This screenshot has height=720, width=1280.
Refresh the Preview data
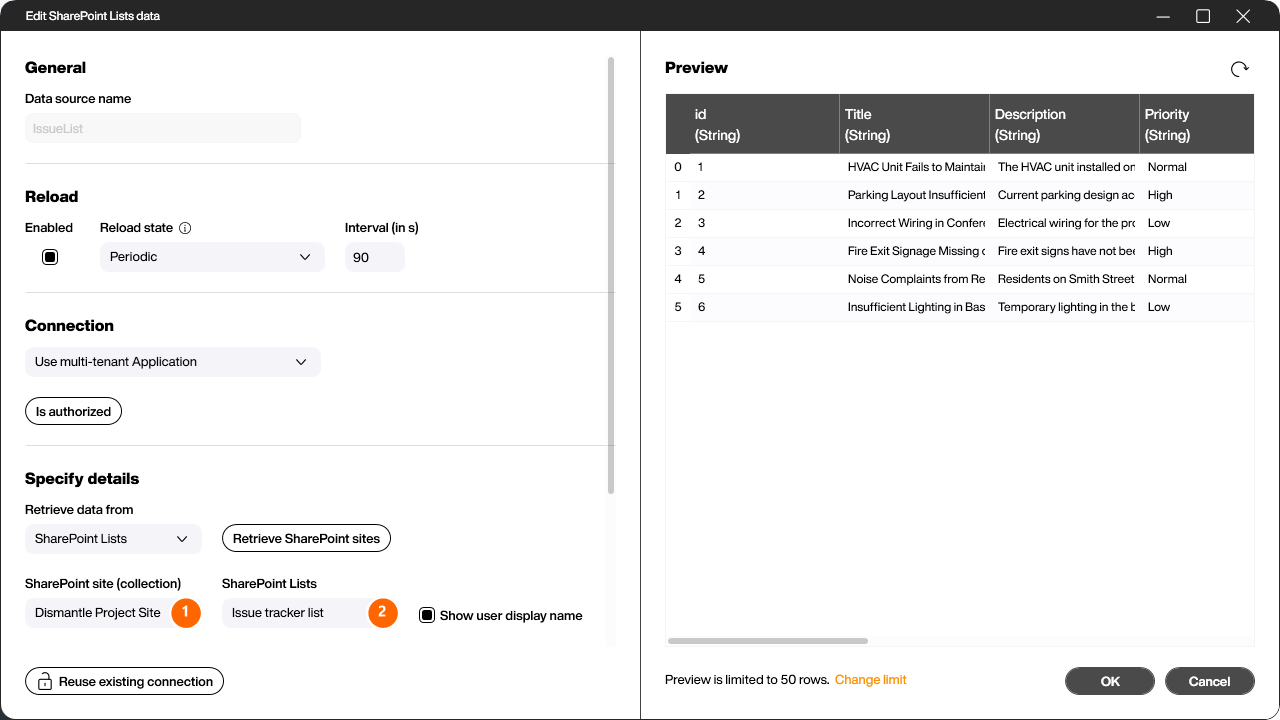[1239, 69]
